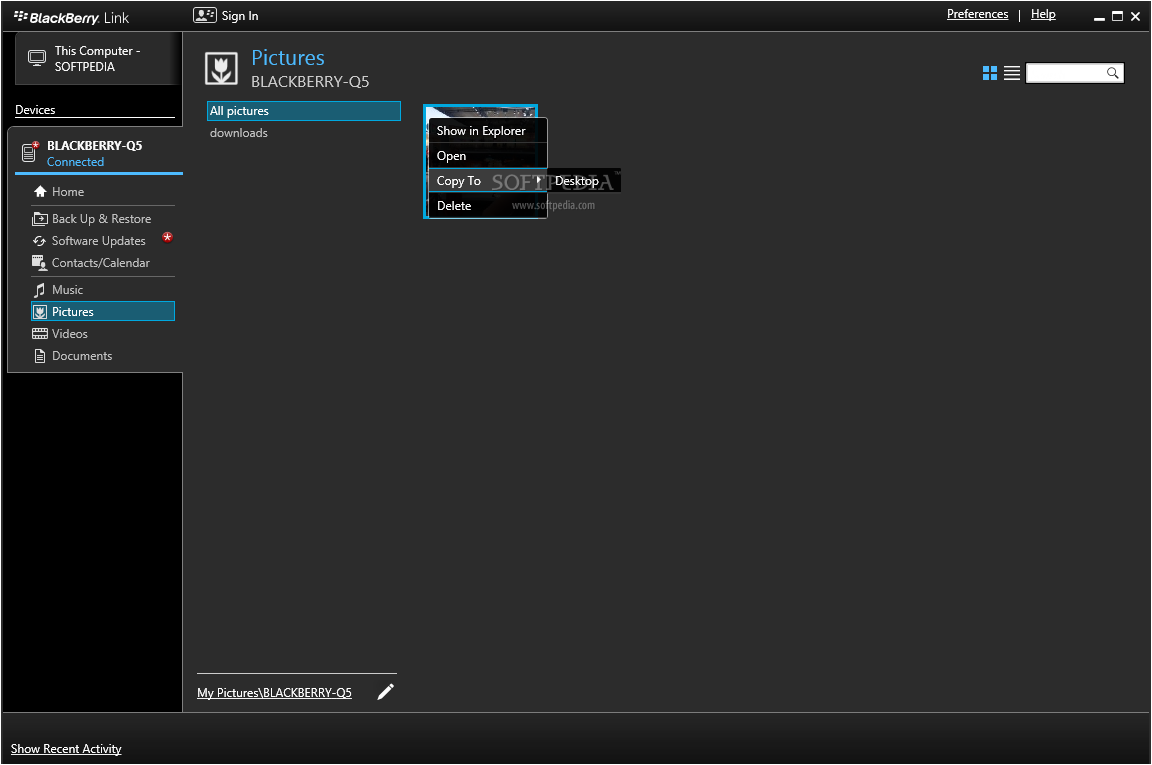The image size is (1152, 765).
Task: Click the Documents page icon
Action: (x=40, y=356)
